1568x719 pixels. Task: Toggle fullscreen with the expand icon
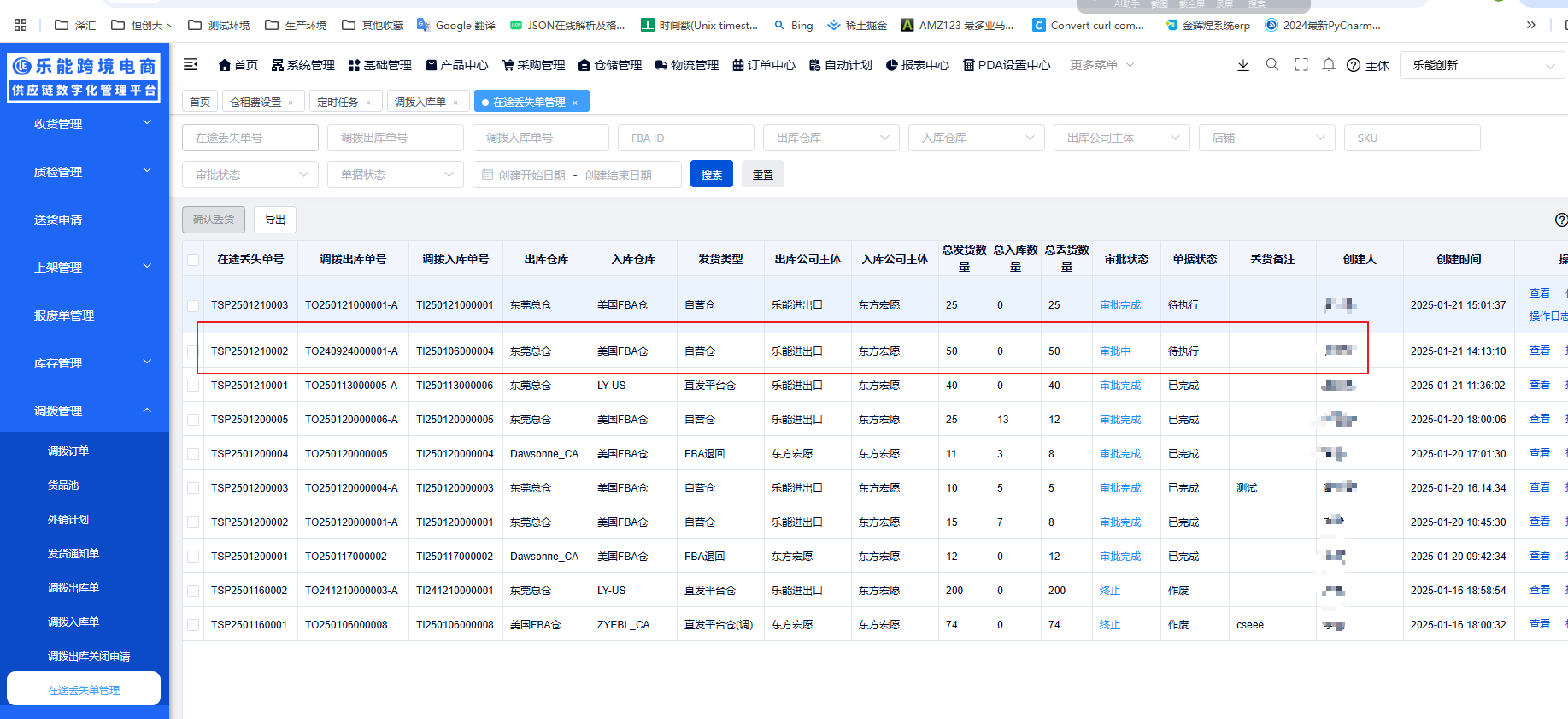click(1301, 65)
